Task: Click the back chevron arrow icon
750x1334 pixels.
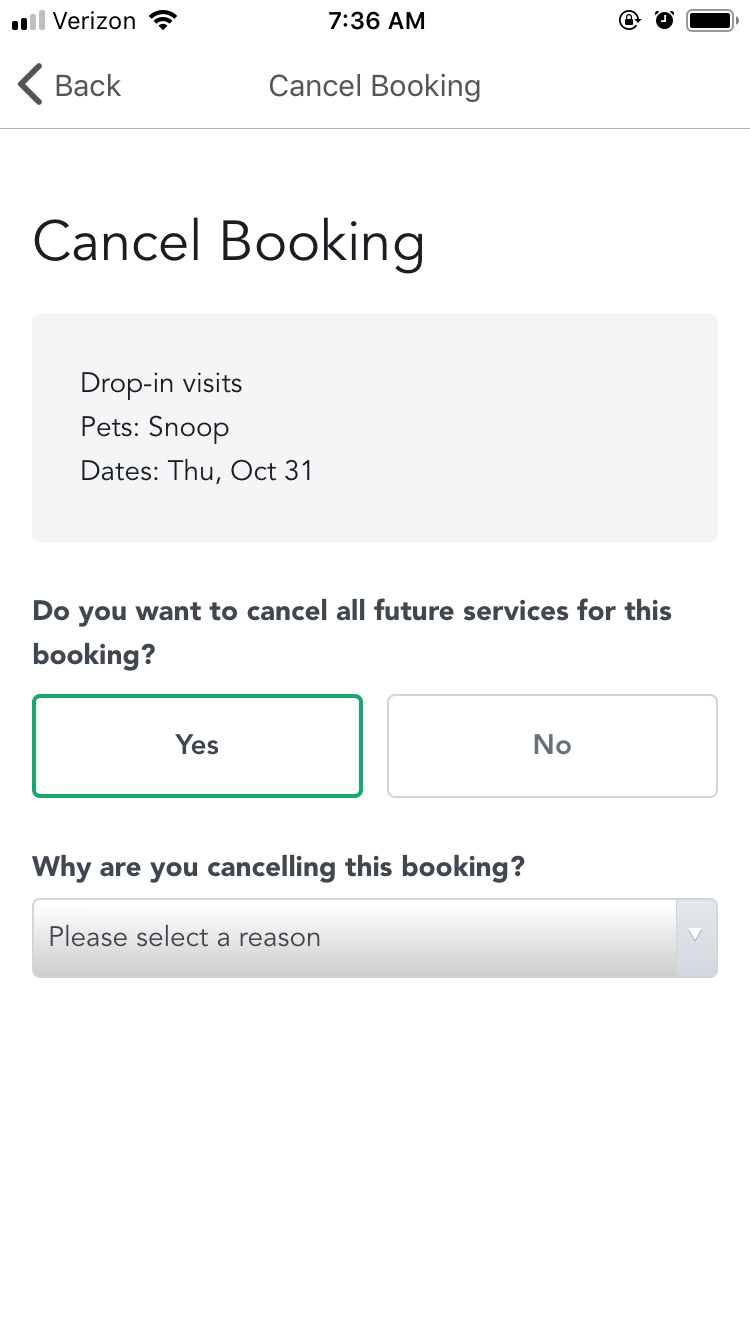Action: (29, 85)
